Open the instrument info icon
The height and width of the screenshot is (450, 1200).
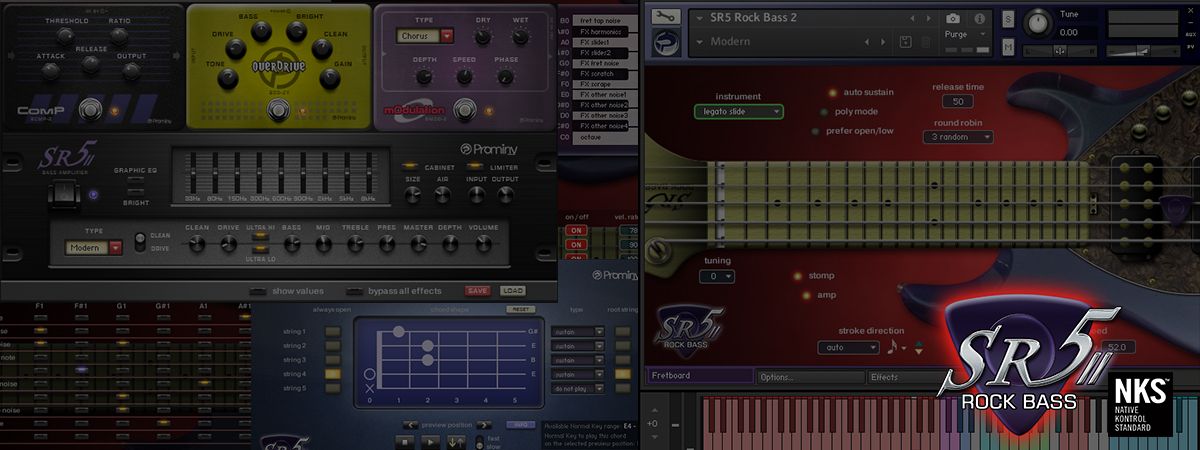(x=978, y=18)
